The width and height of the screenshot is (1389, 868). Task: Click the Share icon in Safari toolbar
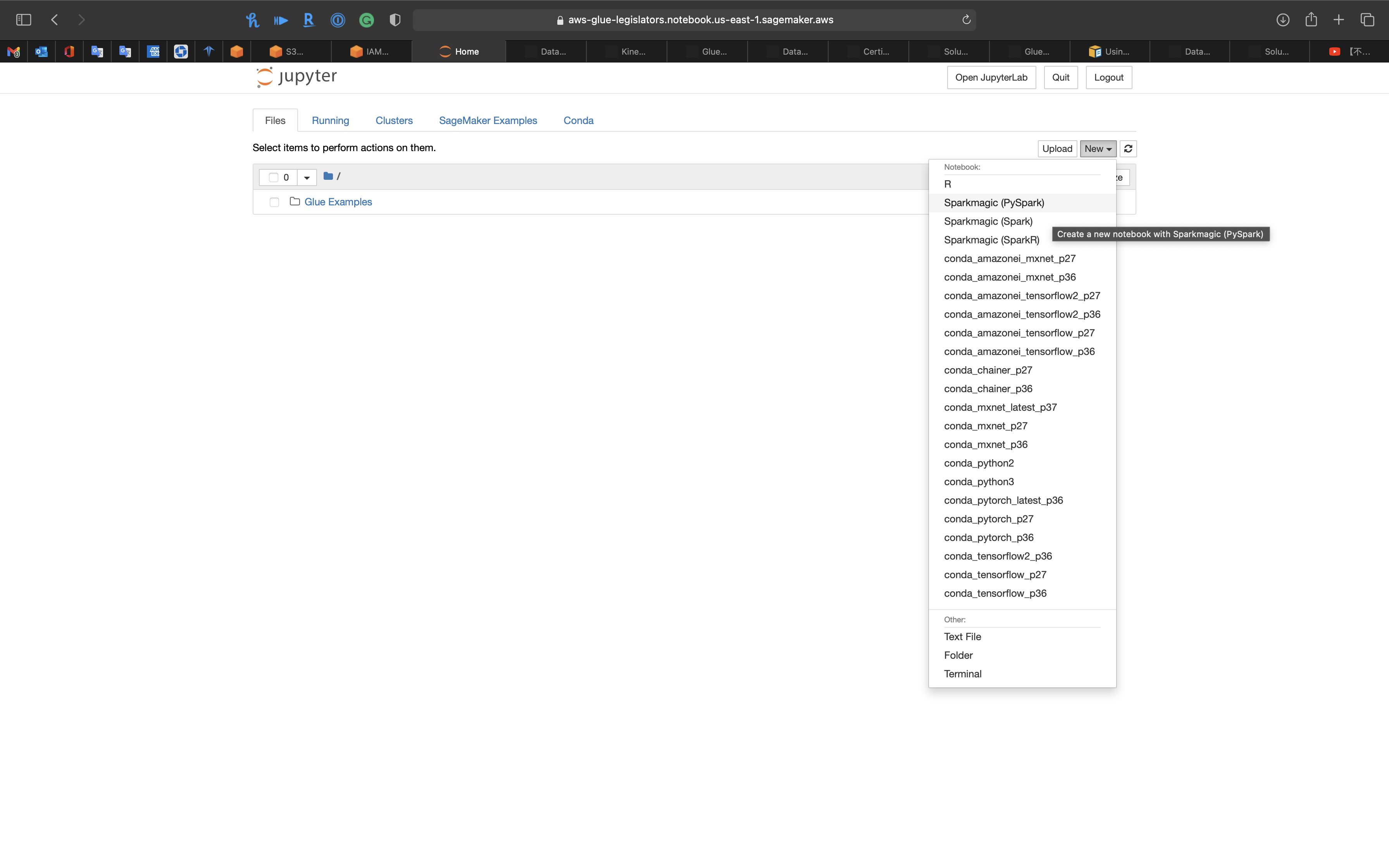click(x=1311, y=19)
